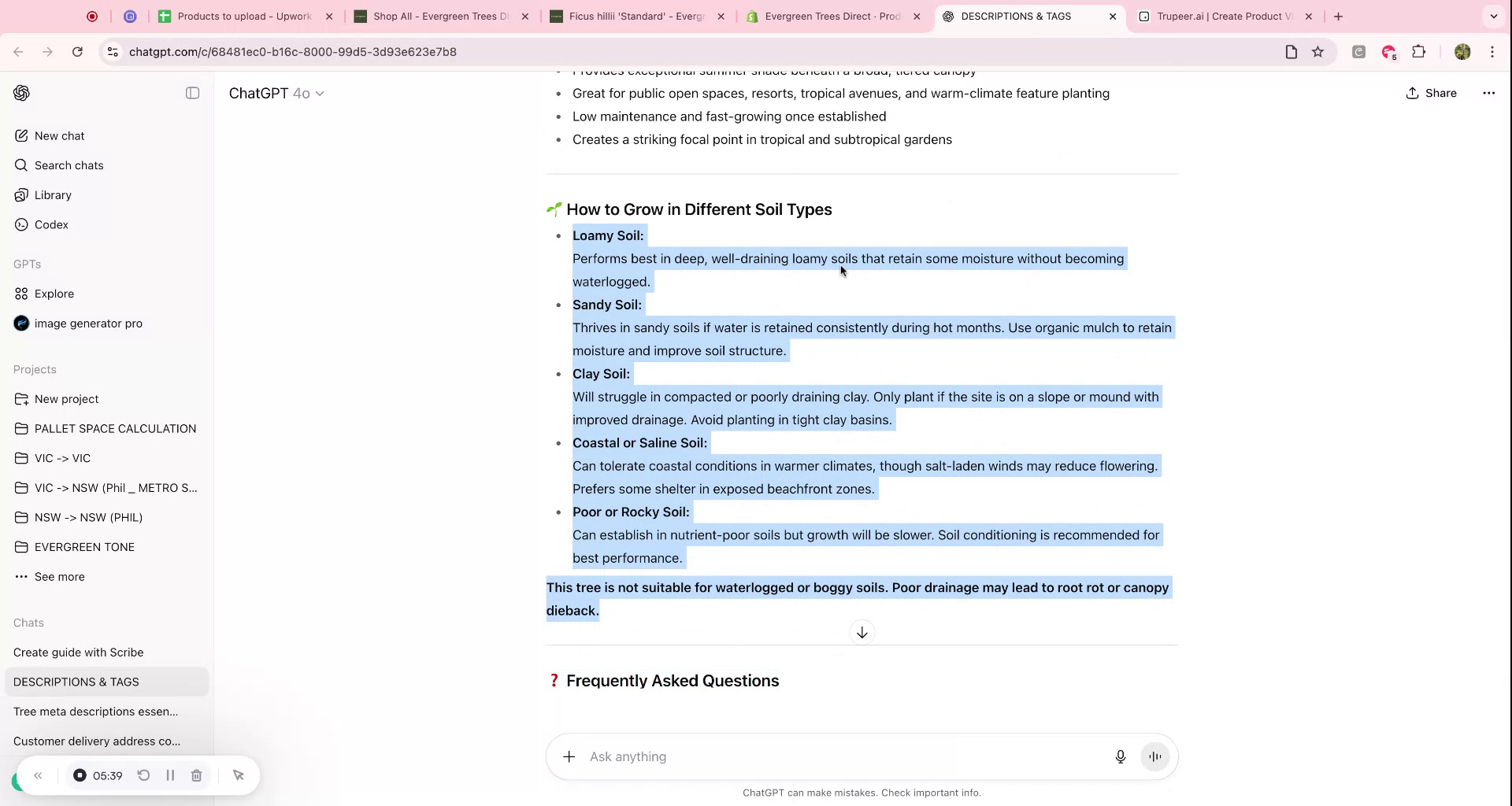Open the Library section
The width and height of the screenshot is (1512, 806).
[x=53, y=194]
